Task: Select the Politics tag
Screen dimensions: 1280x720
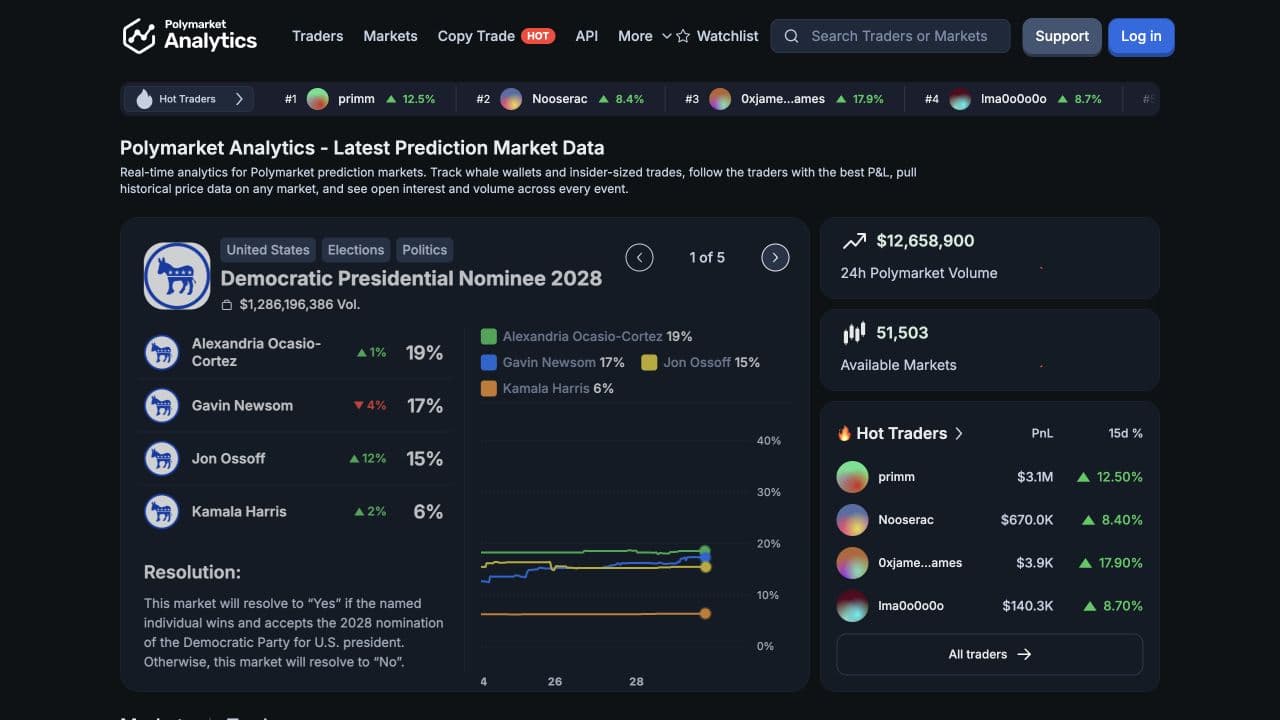Action: (425, 250)
